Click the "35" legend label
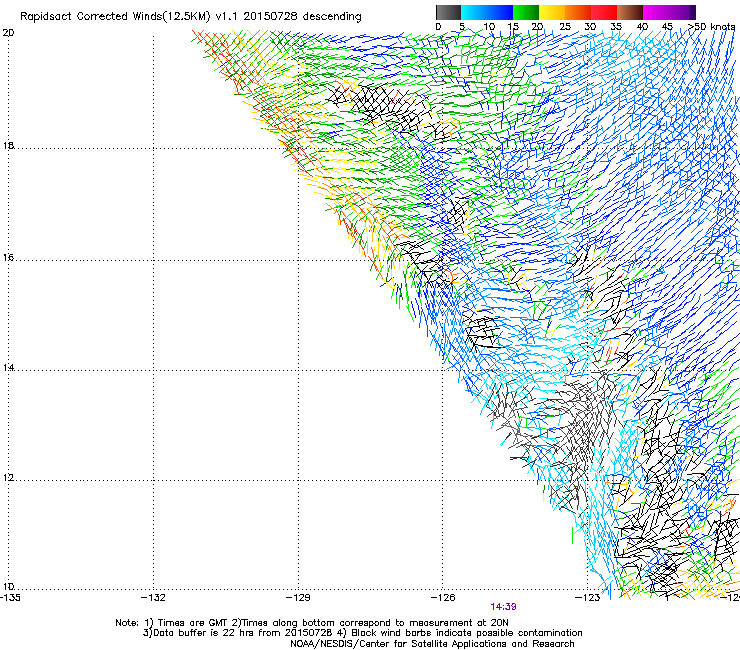The image size is (740, 650). [x=616, y=27]
